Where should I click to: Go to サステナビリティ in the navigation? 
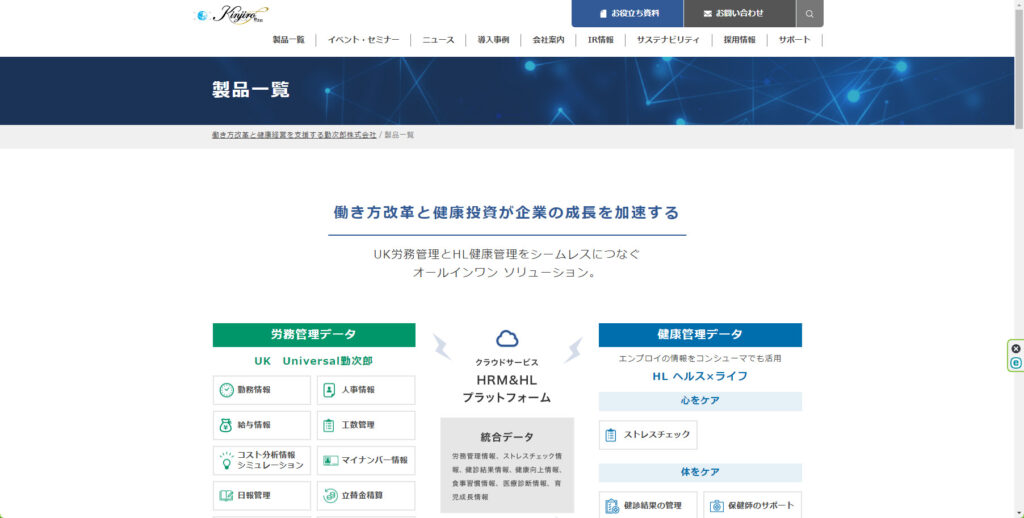pos(668,40)
